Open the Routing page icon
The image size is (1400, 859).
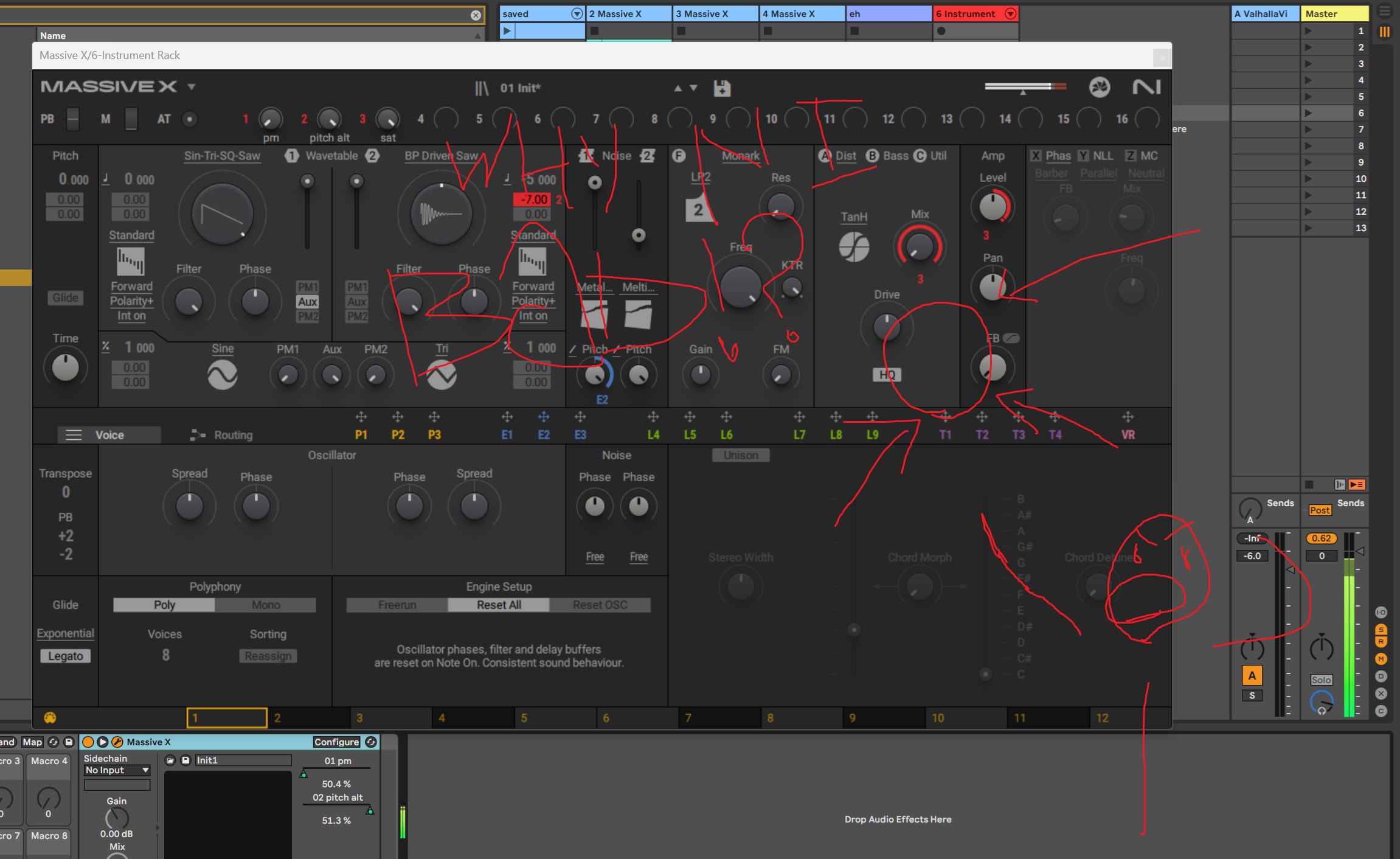pyautogui.click(x=198, y=435)
